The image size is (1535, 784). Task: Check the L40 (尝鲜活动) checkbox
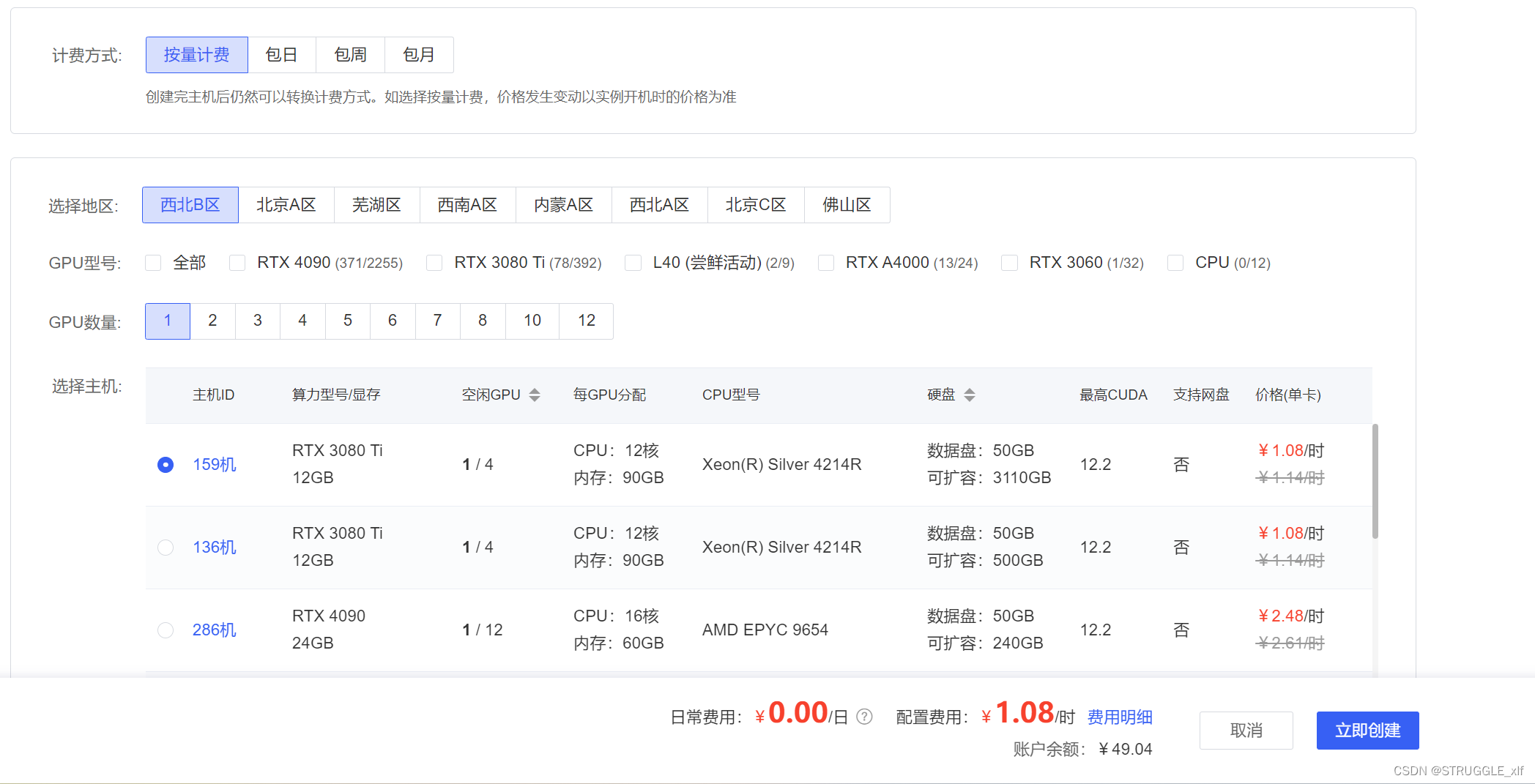pos(633,263)
